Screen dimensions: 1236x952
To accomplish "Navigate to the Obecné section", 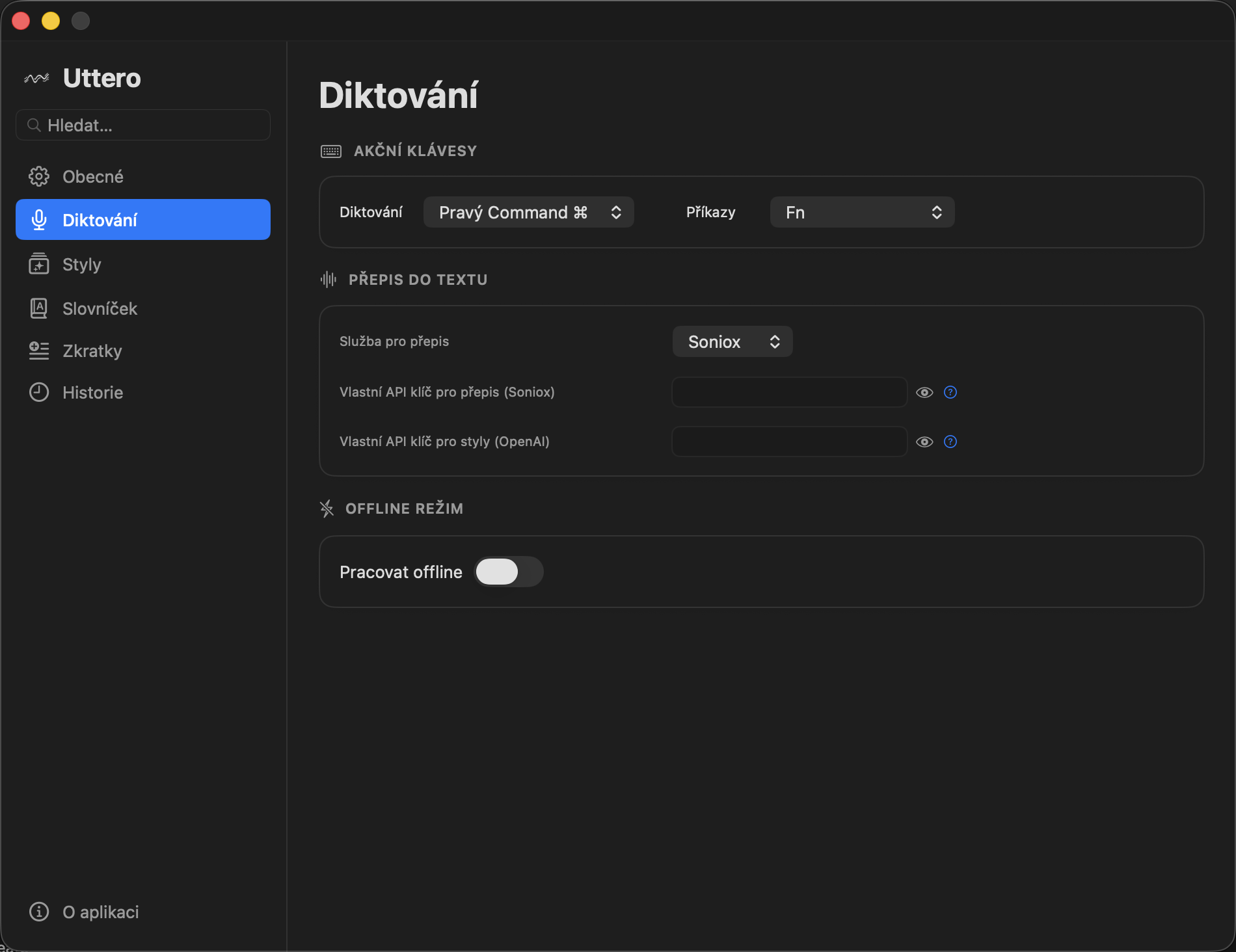I will (93, 176).
